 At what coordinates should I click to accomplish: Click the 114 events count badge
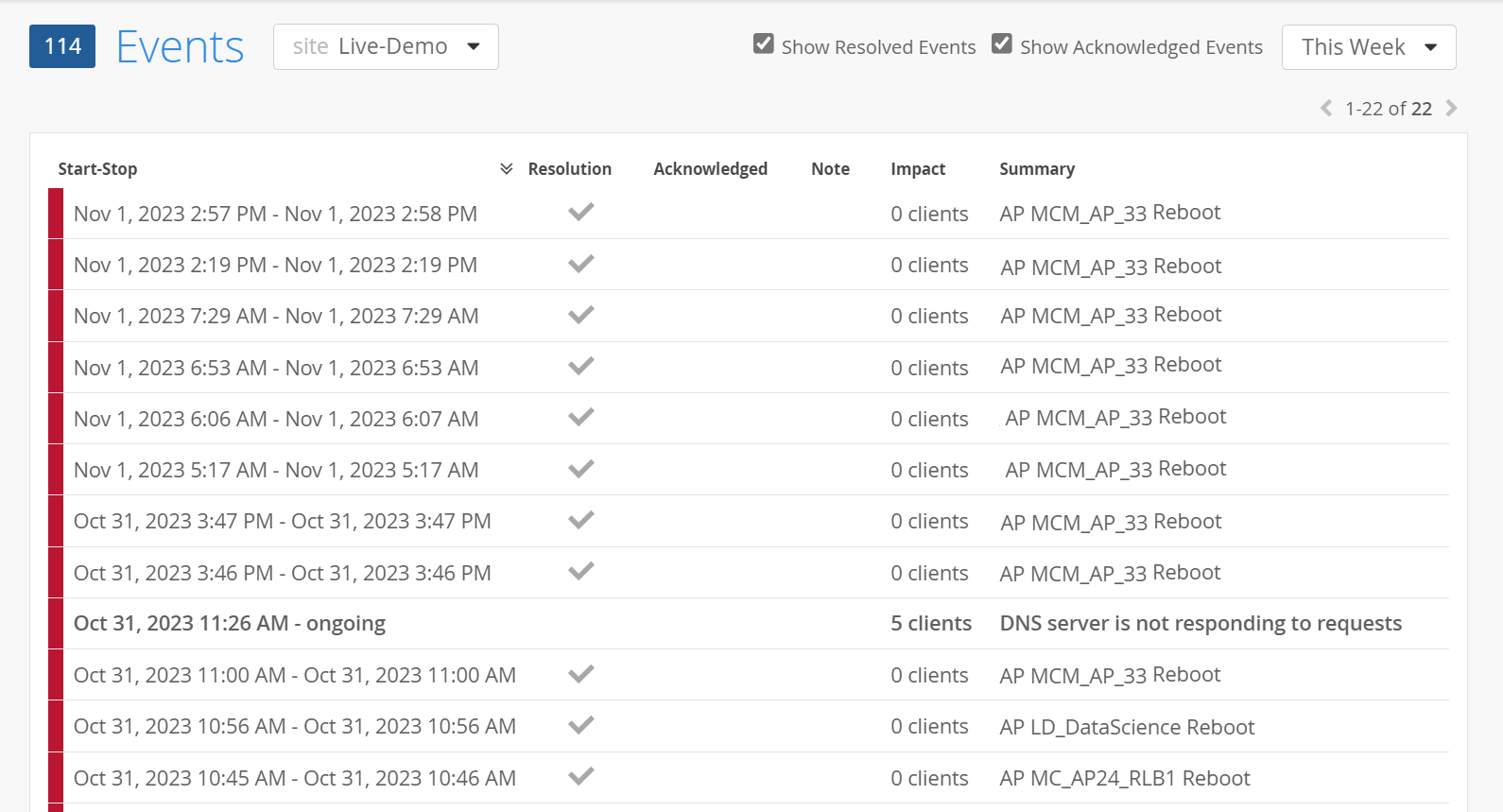(x=62, y=46)
